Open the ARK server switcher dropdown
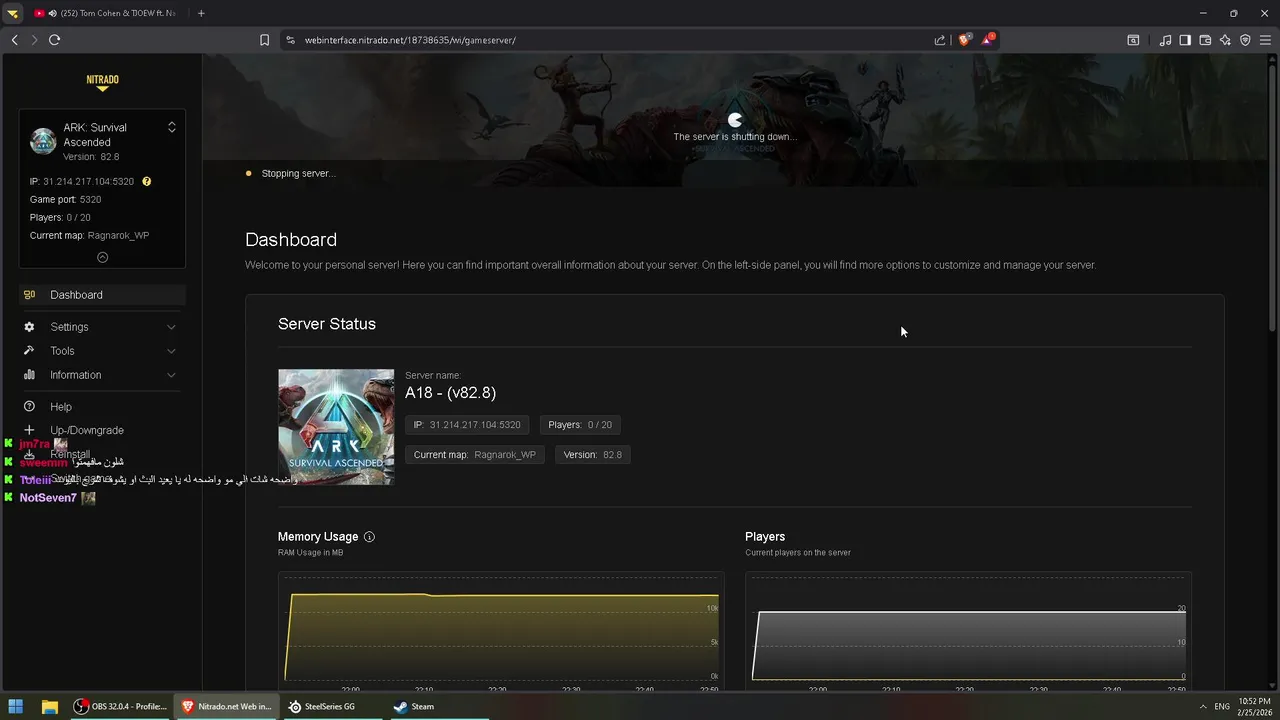Screen dimensions: 1280x720 tap(171, 127)
